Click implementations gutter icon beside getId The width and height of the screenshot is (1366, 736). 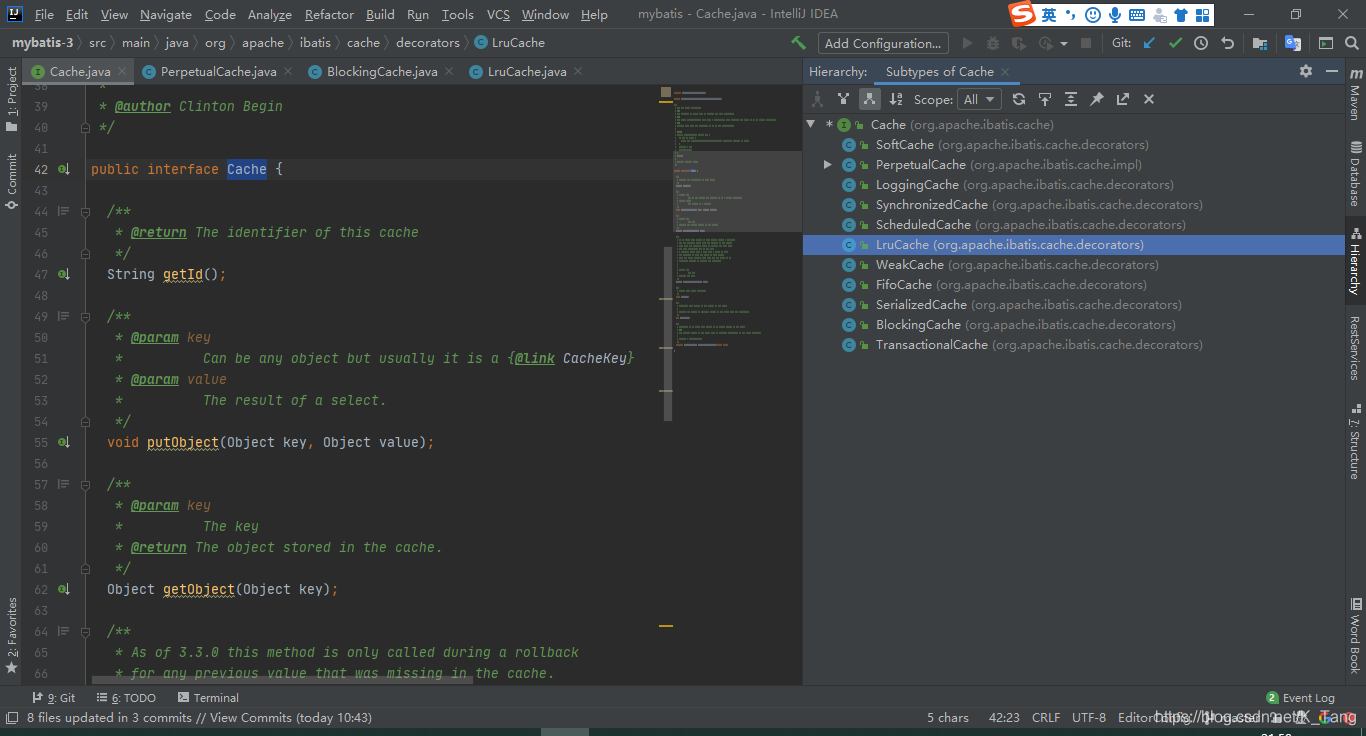(x=64, y=274)
